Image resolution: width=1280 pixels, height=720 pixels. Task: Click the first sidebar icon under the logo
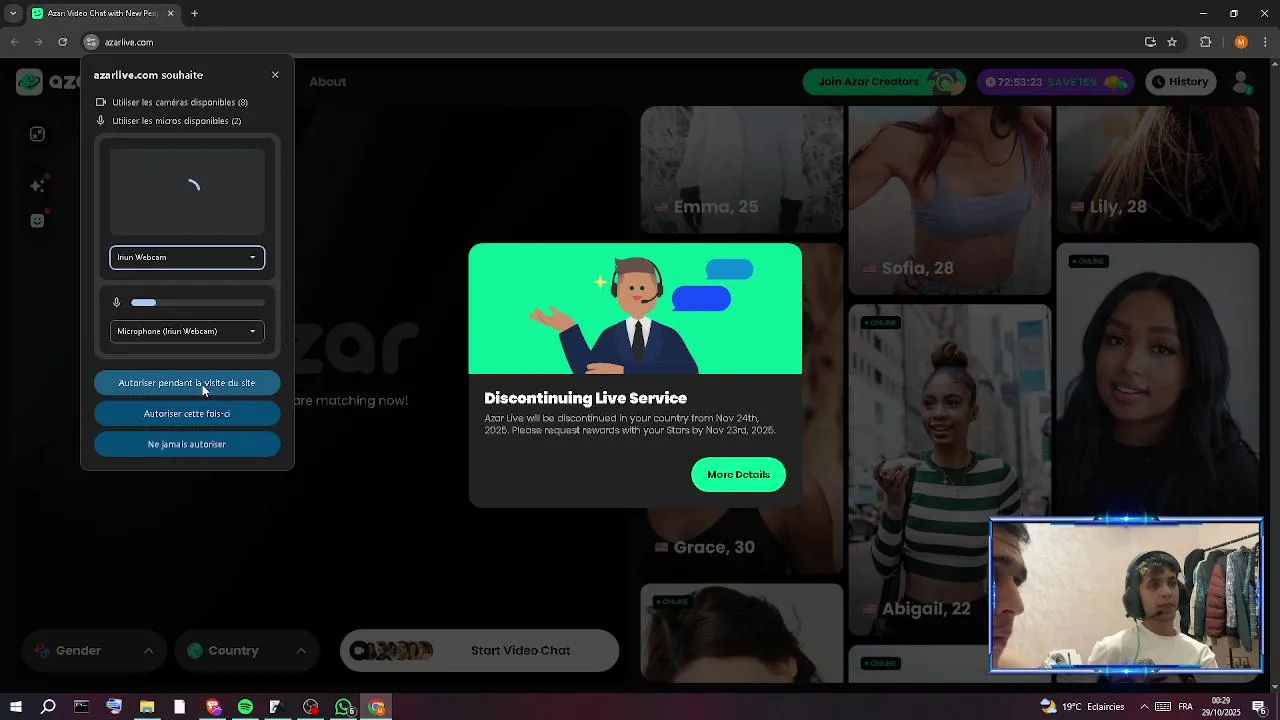click(x=37, y=134)
